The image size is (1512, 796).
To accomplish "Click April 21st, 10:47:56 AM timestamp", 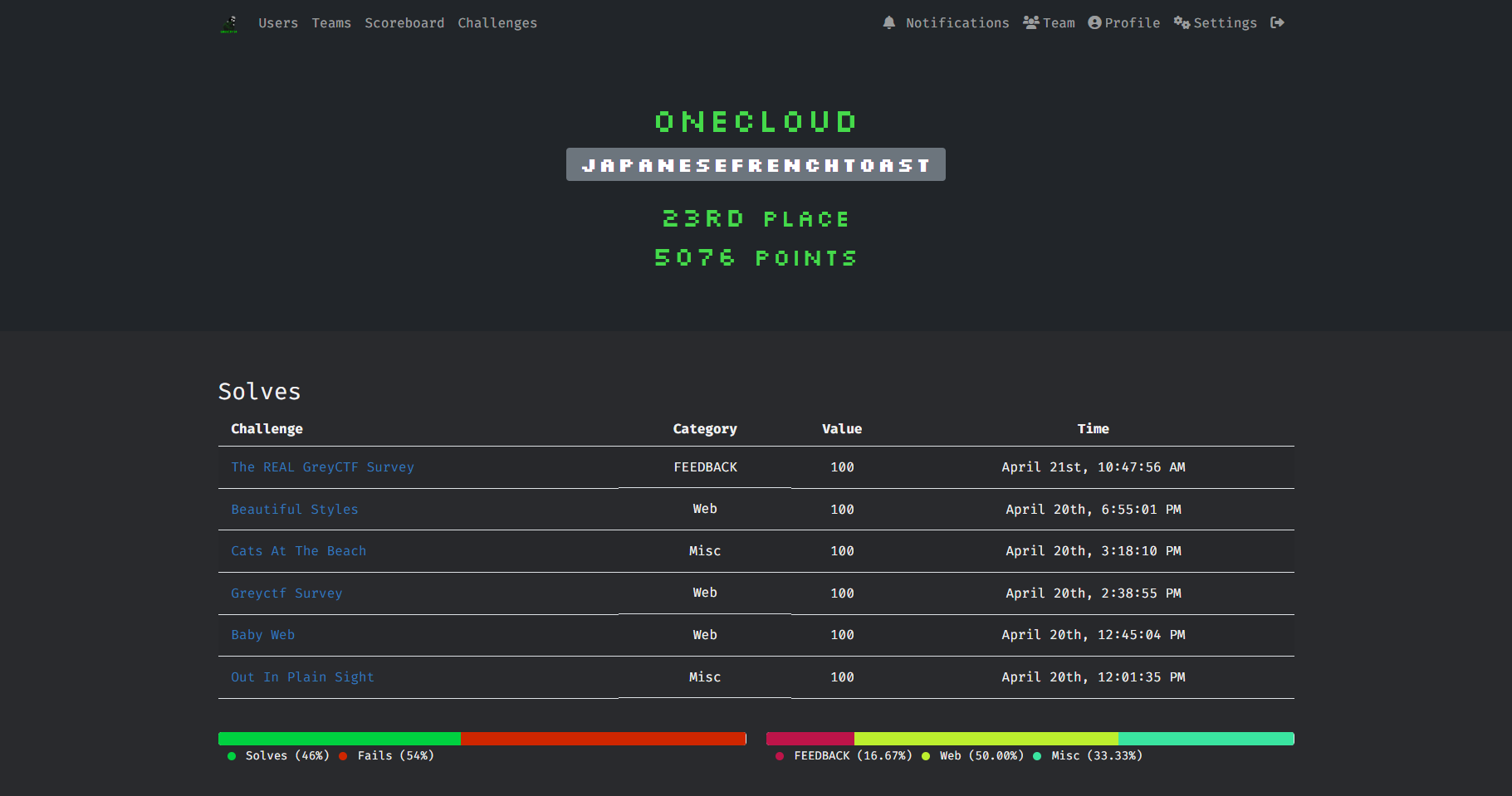I will (1094, 467).
